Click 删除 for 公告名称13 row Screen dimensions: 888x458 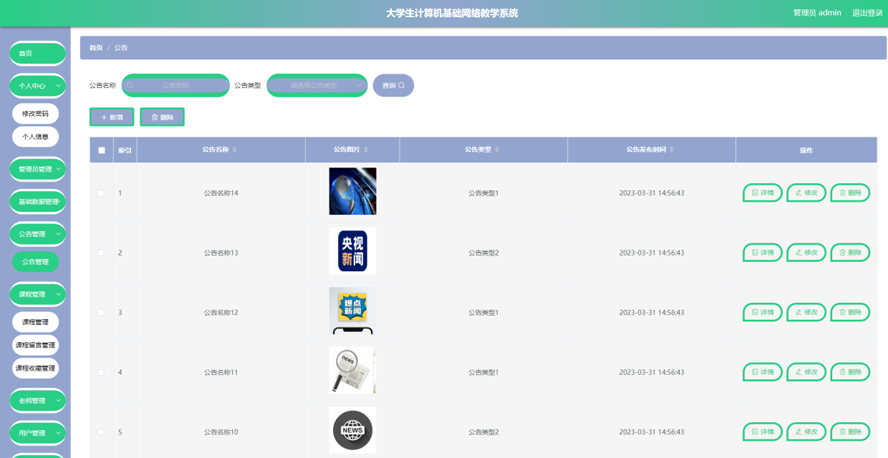click(x=850, y=252)
